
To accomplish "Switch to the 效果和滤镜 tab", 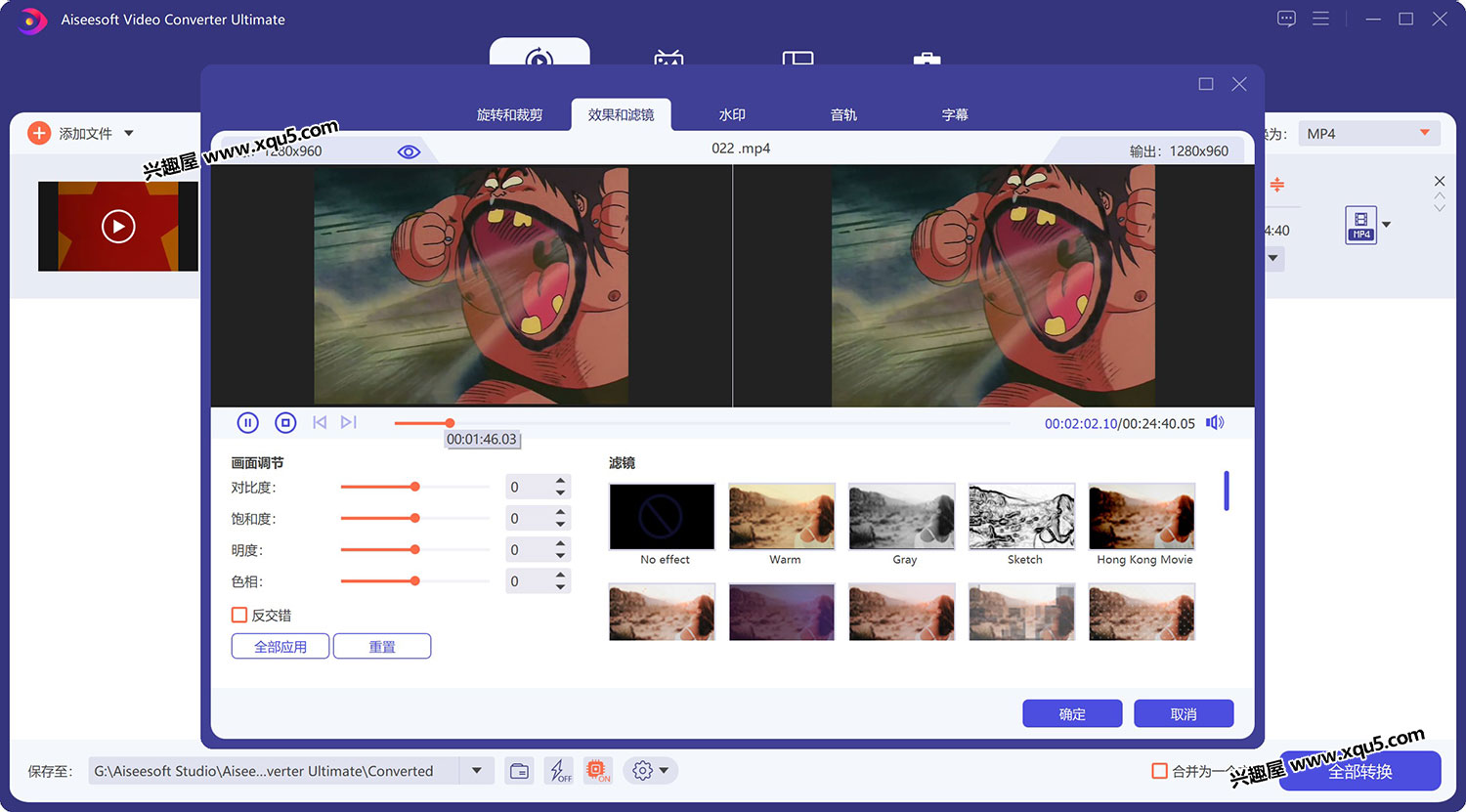I will 621,115.
